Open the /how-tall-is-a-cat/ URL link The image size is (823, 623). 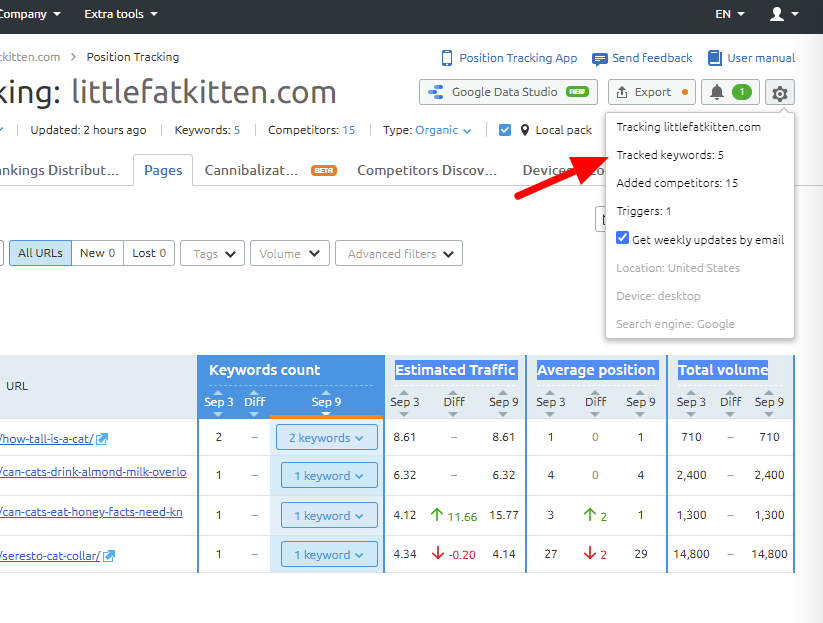click(x=47, y=439)
